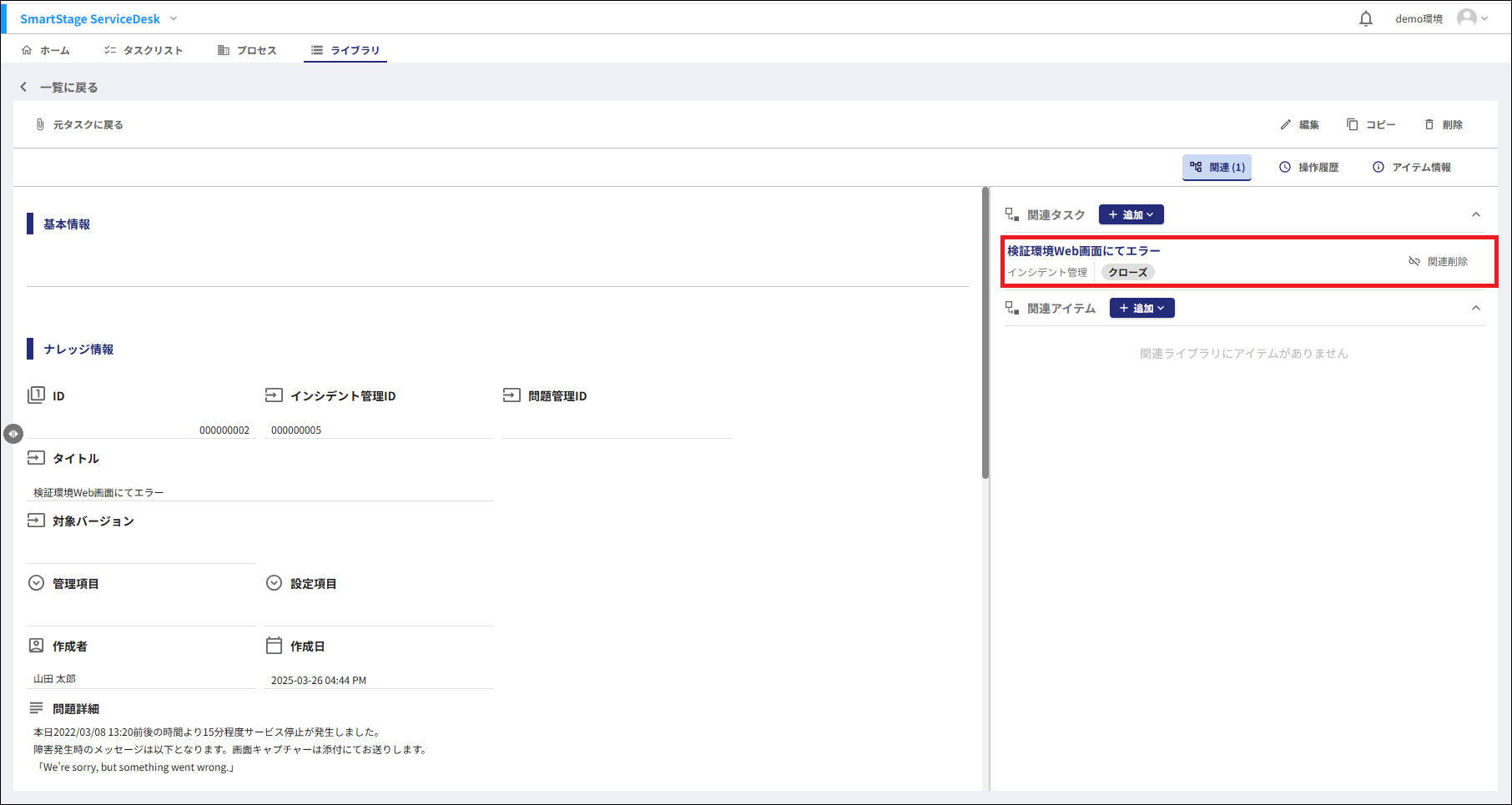The height and width of the screenshot is (805, 1512).
Task: Click the side panel toggle handle
Action: click(x=13, y=434)
